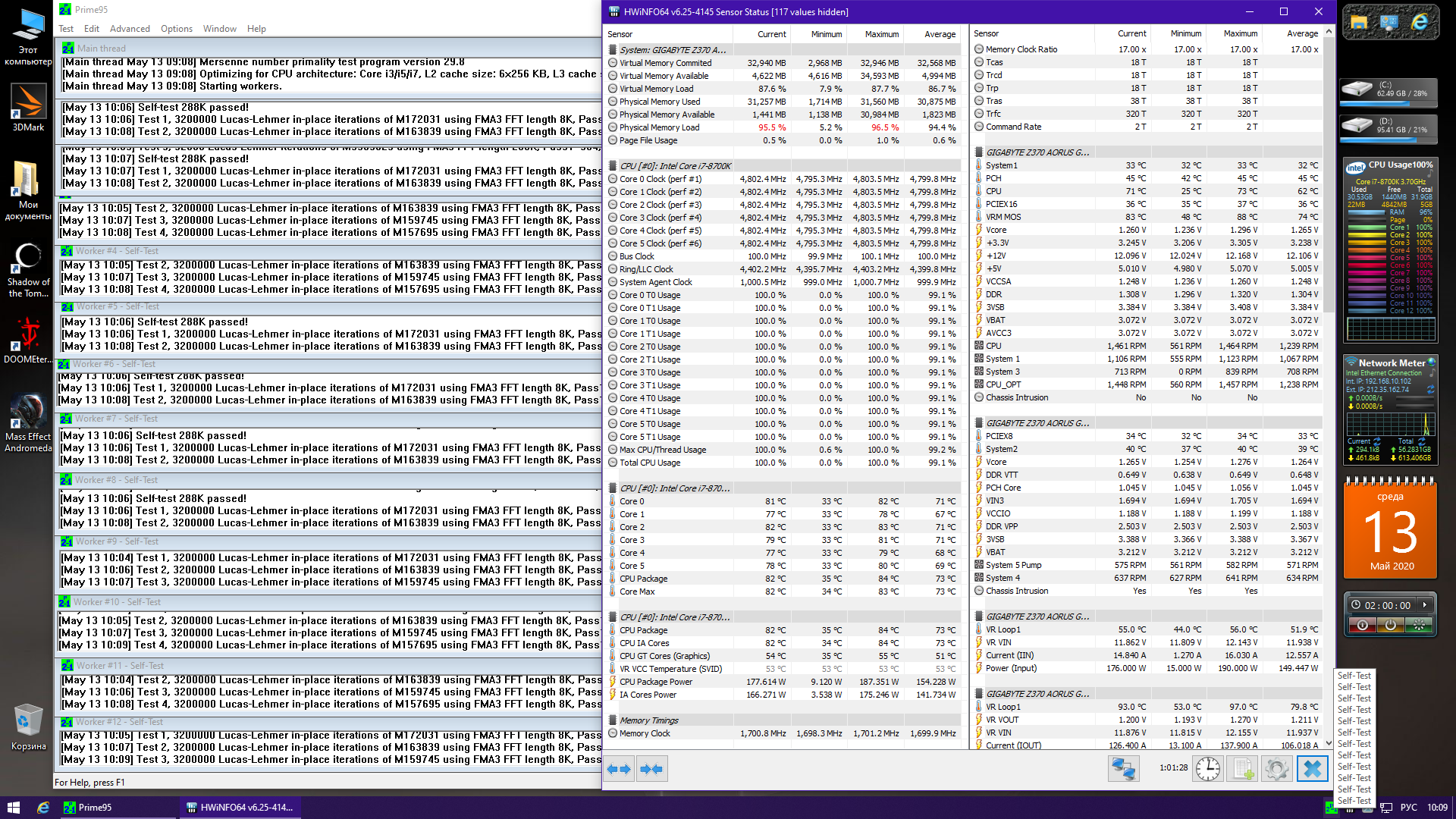The image size is (1456, 819).
Task: Open the Advanced menu in Prime95
Action: [130, 29]
